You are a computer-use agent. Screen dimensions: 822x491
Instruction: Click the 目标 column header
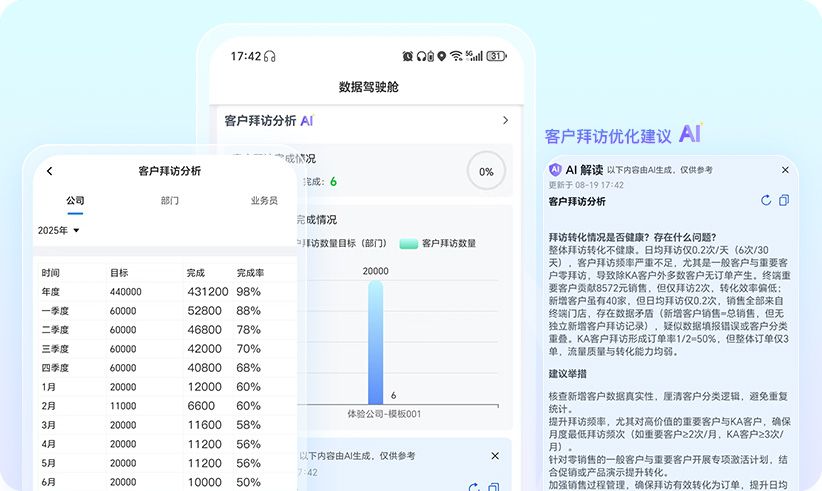click(119, 273)
